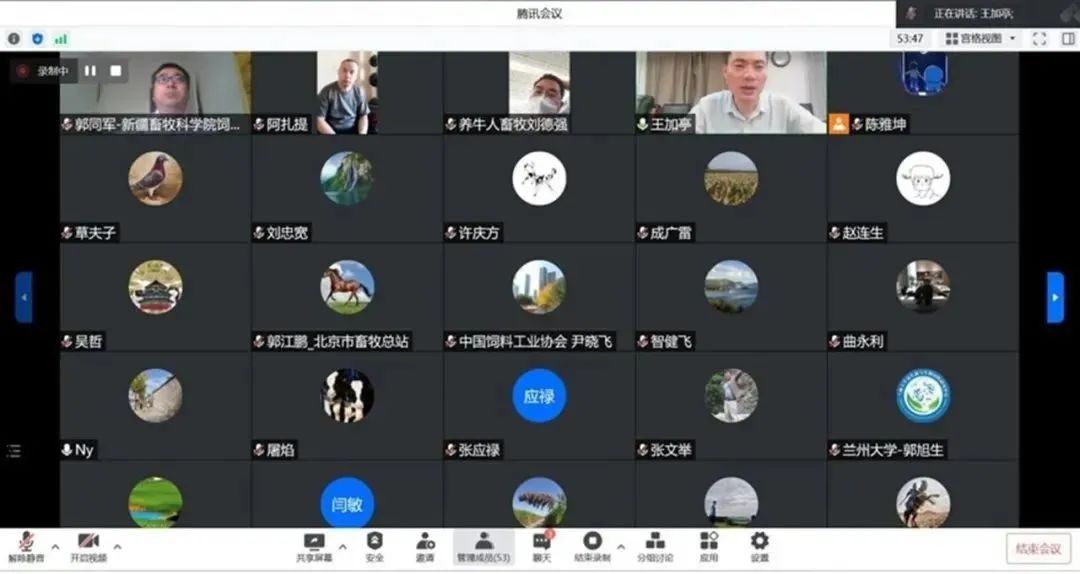Image resolution: width=1080 pixels, height=574 pixels.
Task: Unmute the microphone (解除静音)
Action: (x=26, y=545)
